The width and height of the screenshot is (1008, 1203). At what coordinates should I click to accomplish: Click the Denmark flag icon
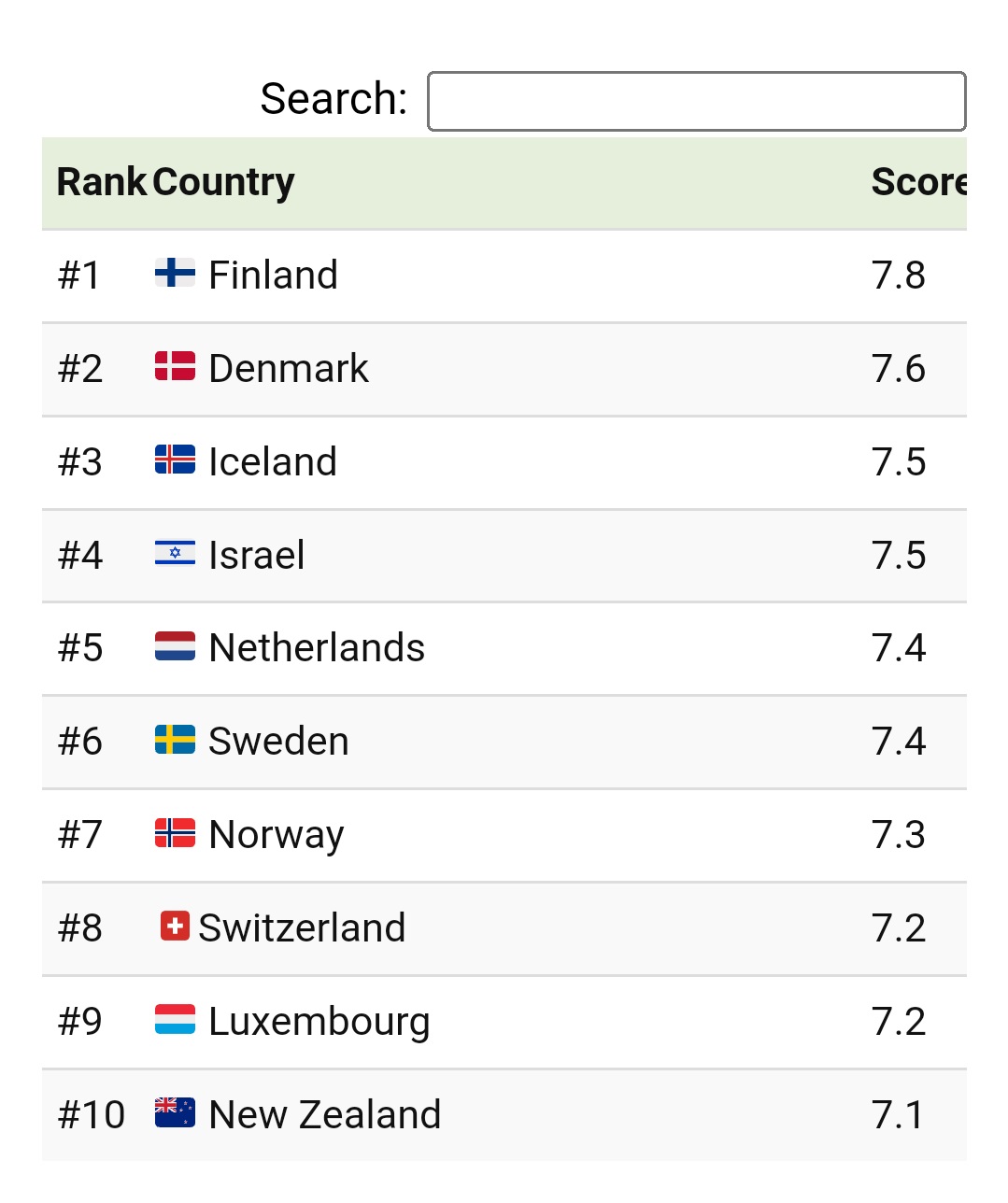click(175, 366)
